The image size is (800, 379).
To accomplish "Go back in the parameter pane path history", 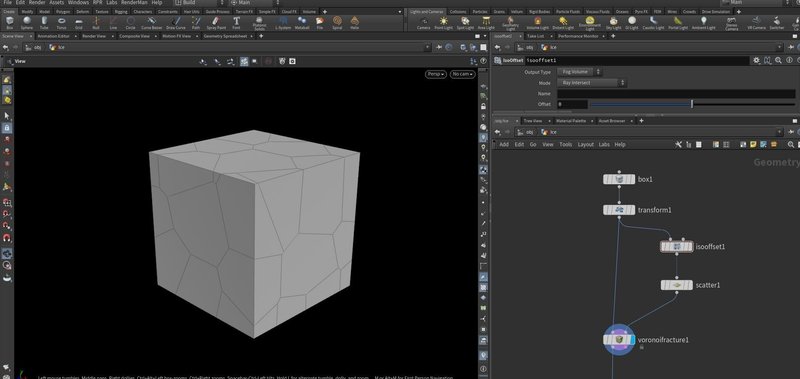I will [x=497, y=47].
